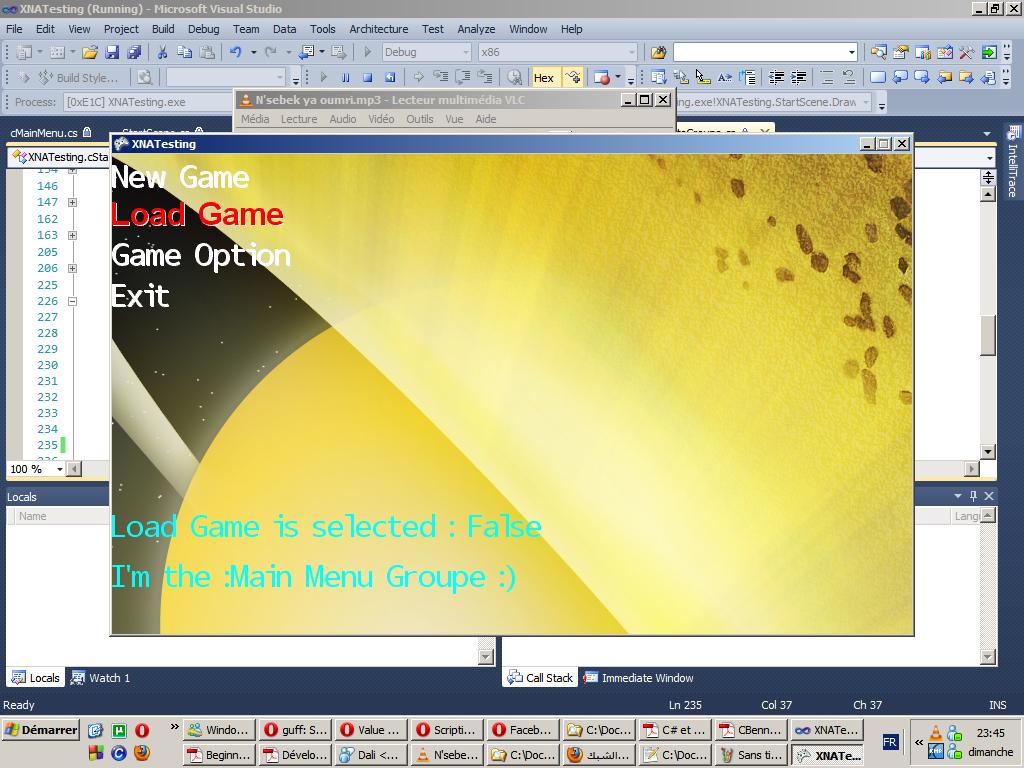This screenshot has height=768, width=1024.
Task: Switch to the Call Stack tab
Action: [x=540, y=678]
